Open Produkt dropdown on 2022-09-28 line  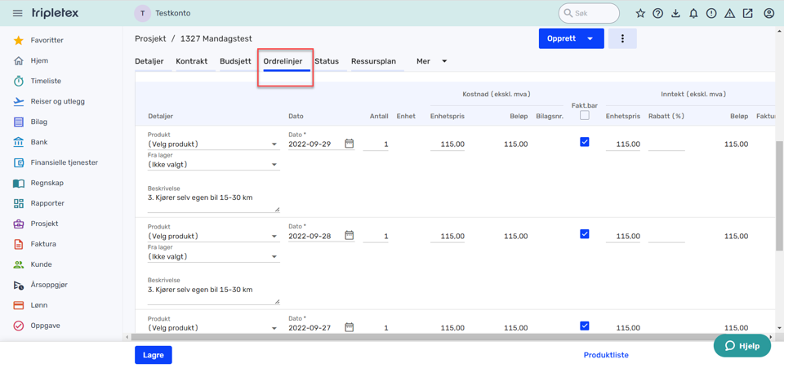[213, 236]
